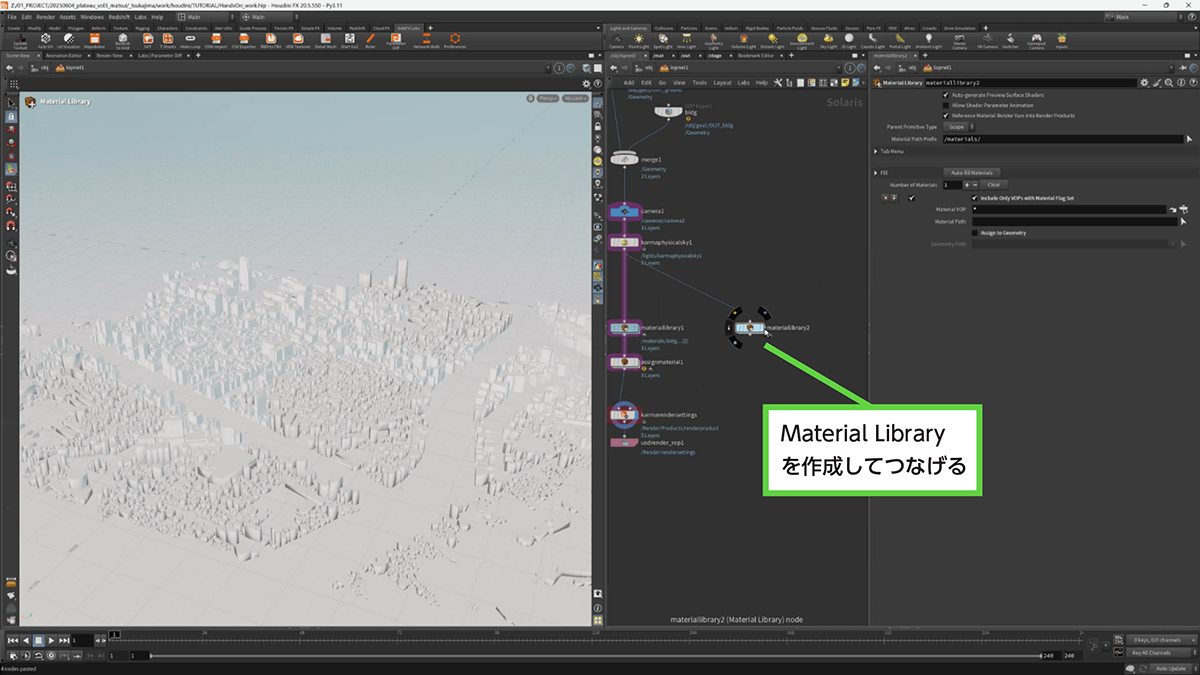Click the Point Light shelf tool
This screenshot has width=1200, height=675.
pos(639,38)
